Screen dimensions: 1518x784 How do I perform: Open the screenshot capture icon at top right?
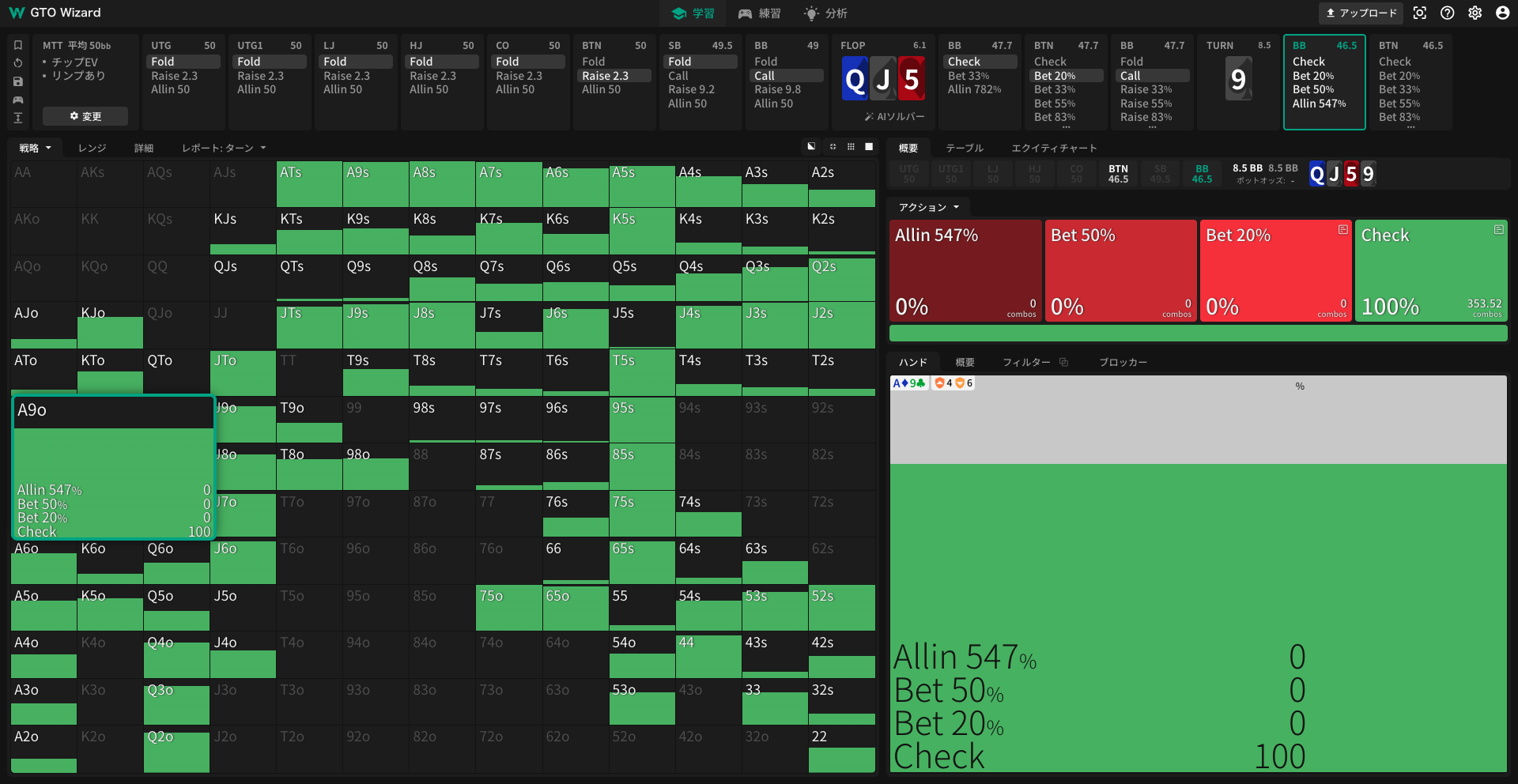click(1420, 13)
